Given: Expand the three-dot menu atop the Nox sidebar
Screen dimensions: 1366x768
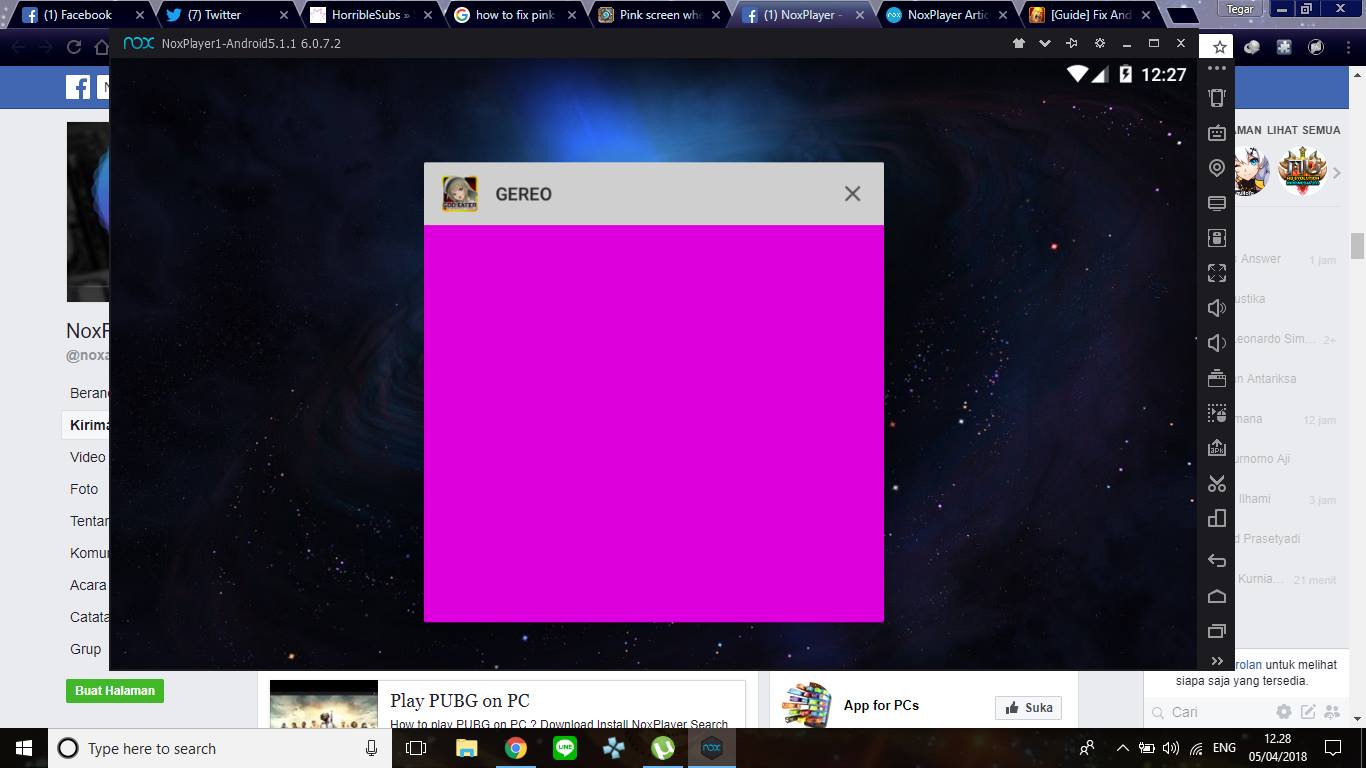Looking at the screenshot, I should coord(1217,69).
